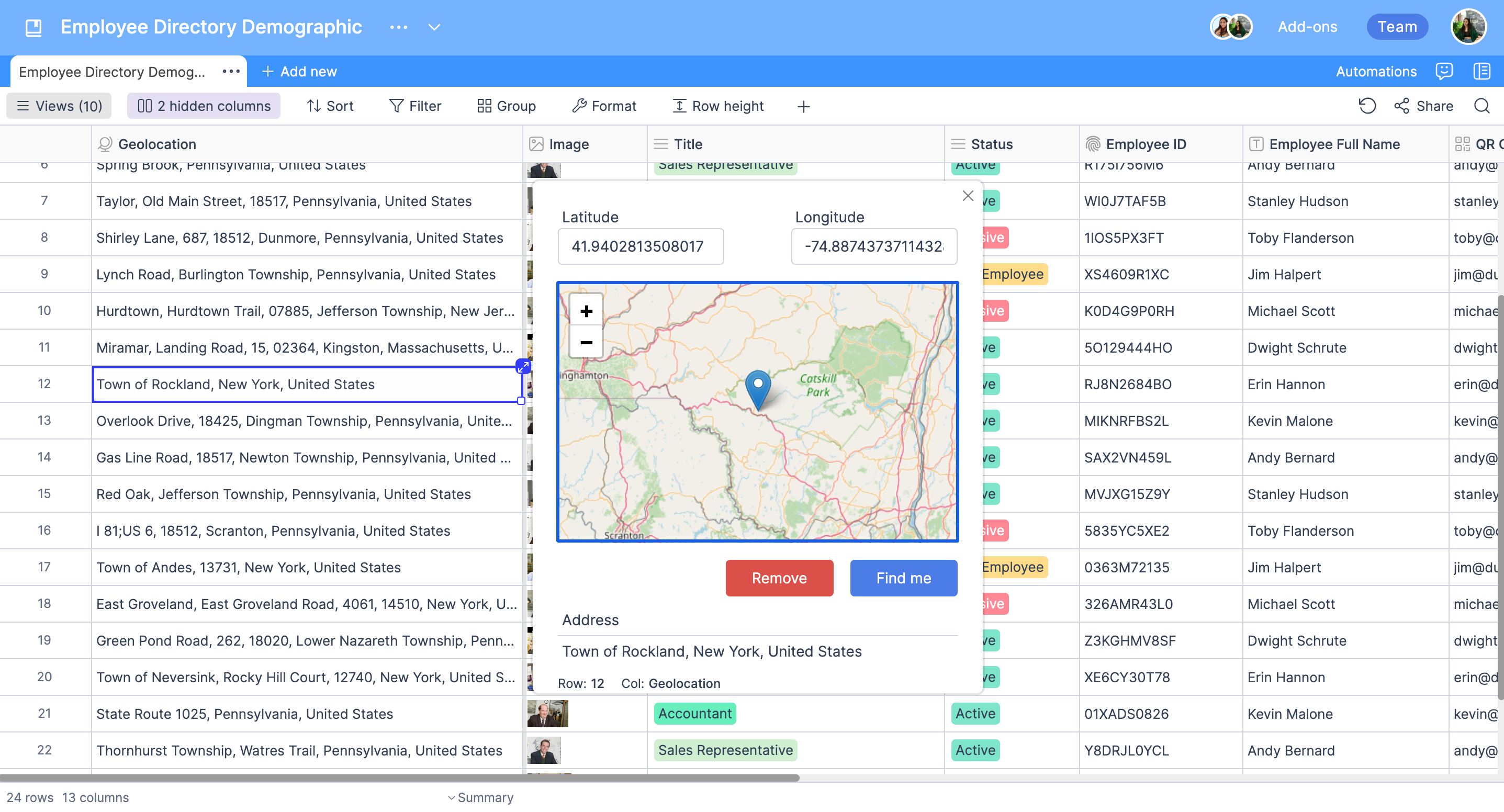Open the Views (10) dropdown
The height and width of the screenshot is (812, 1504).
[58, 106]
